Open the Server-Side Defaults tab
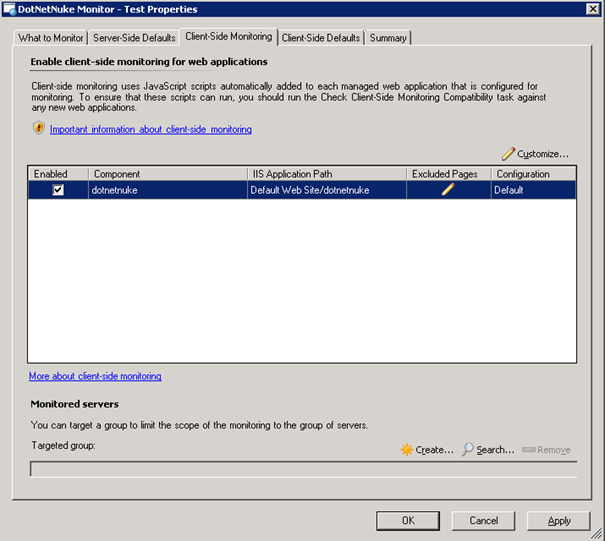Image resolution: width=605 pixels, height=541 pixels. point(134,38)
